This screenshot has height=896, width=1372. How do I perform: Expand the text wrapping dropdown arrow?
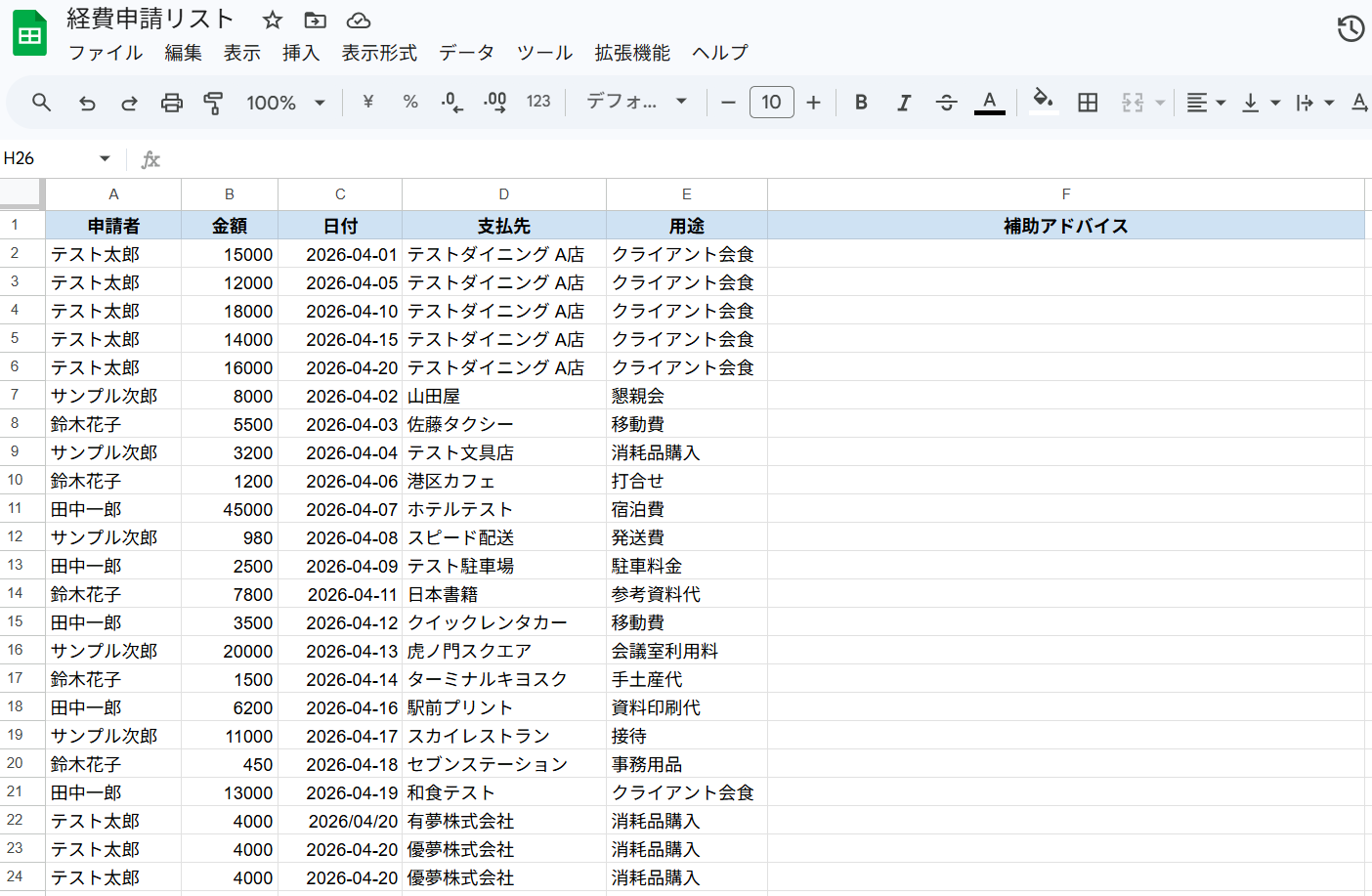click(1329, 102)
